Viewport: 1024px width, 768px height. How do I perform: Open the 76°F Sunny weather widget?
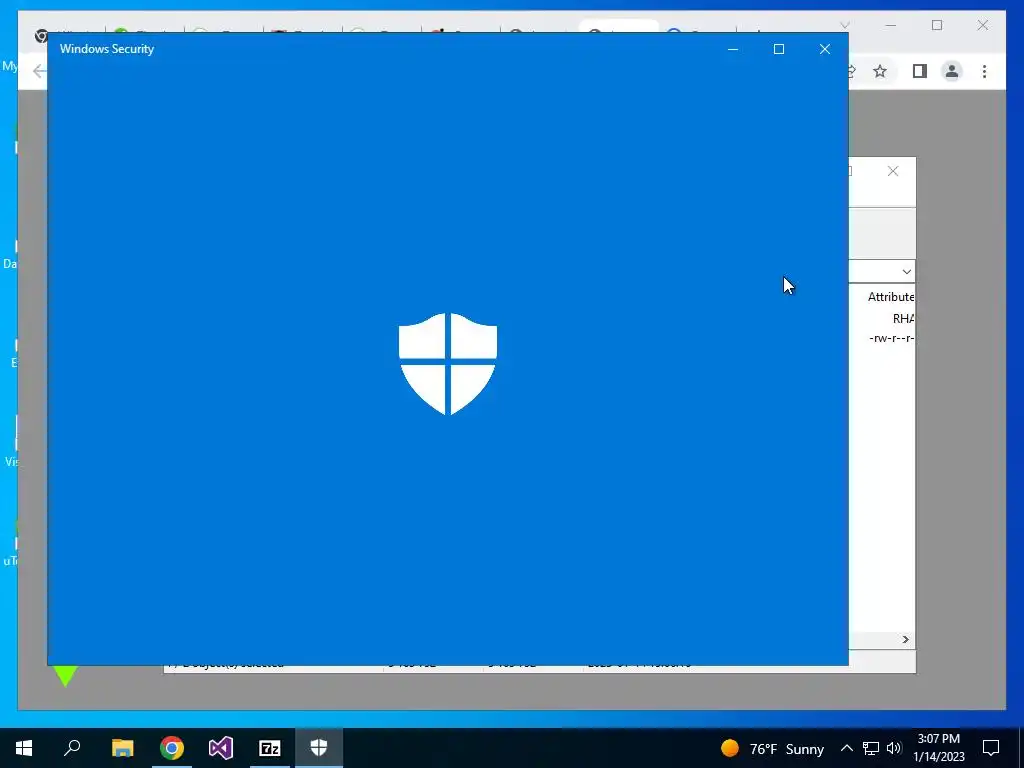point(773,748)
